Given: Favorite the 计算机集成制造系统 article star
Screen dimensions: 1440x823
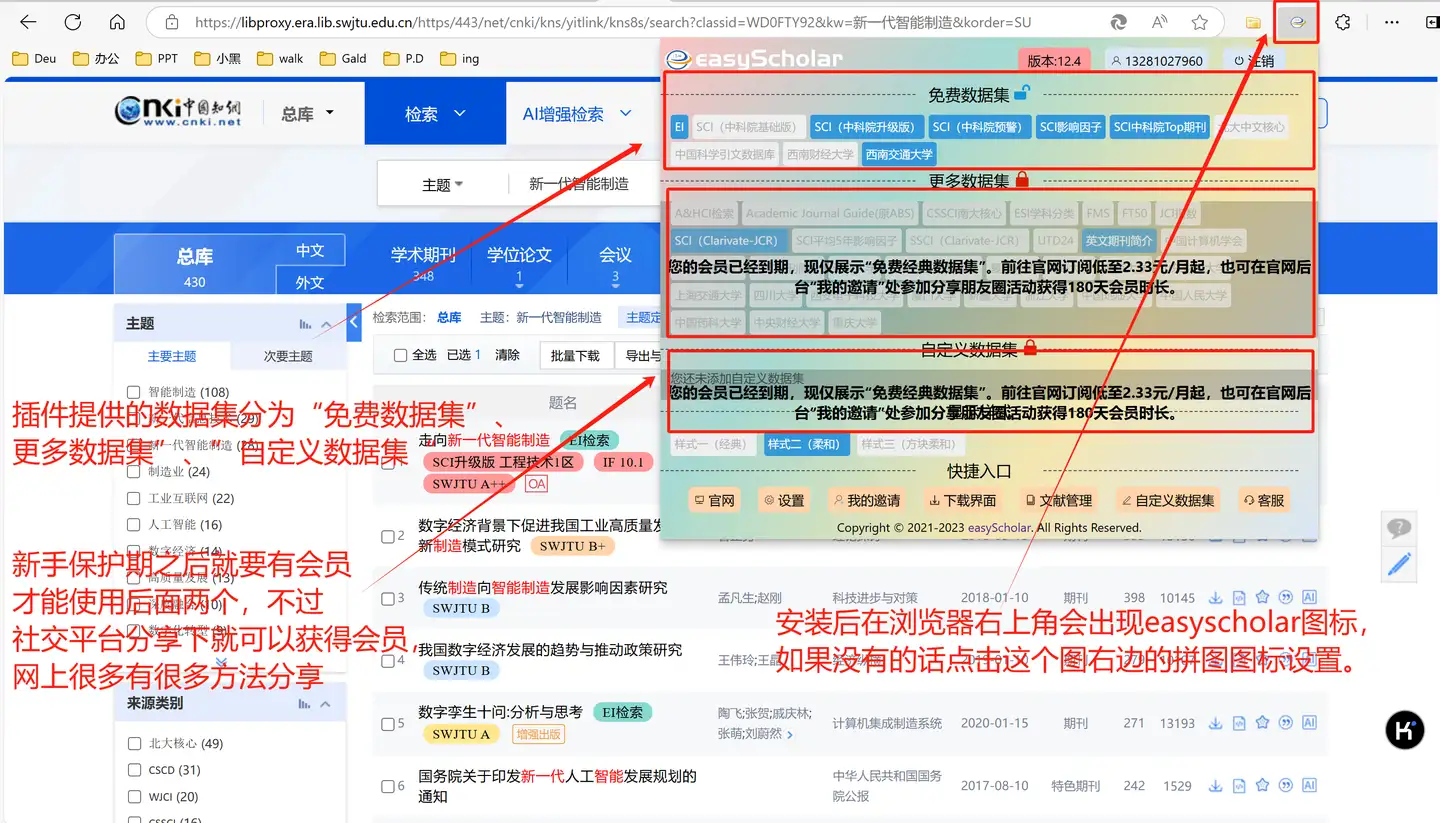Looking at the screenshot, I should [1262, 723].
